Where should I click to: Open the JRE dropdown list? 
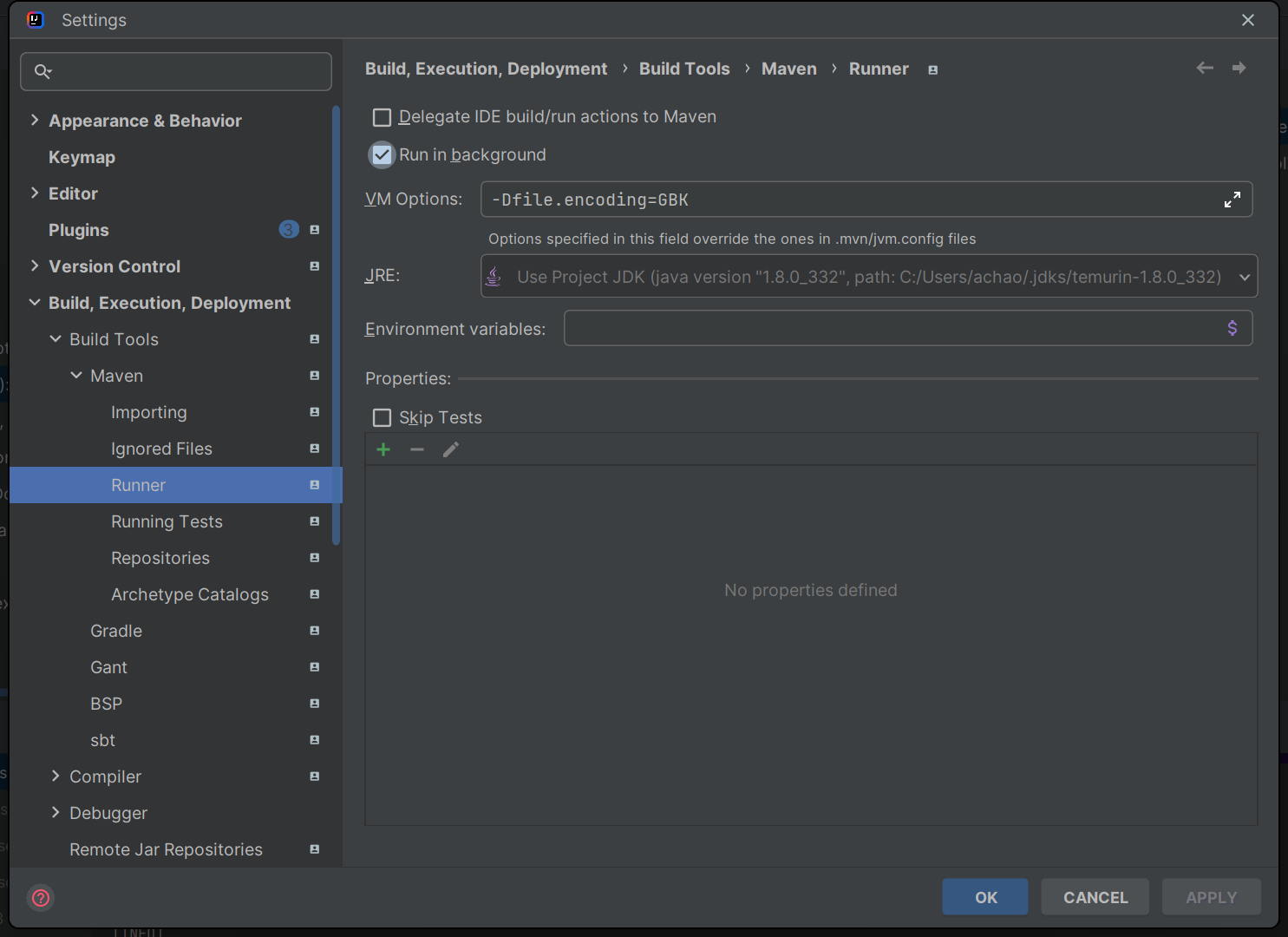[x=1244, y=277]
